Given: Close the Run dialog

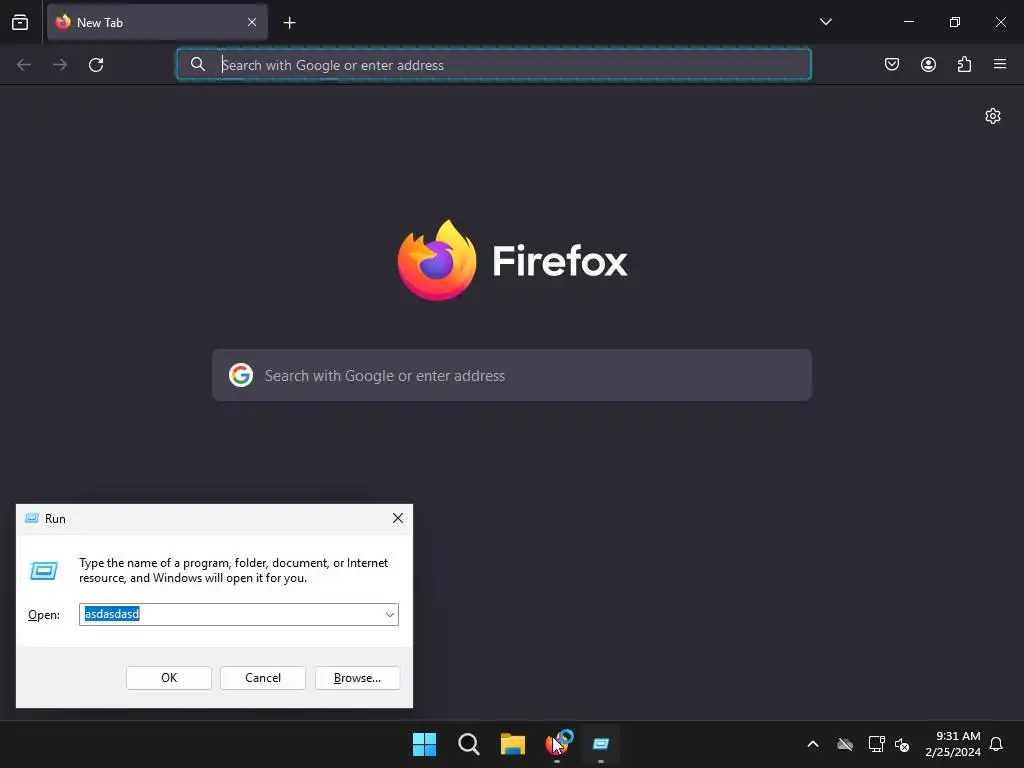Looking at the screenshot, I should click(398, 519).
